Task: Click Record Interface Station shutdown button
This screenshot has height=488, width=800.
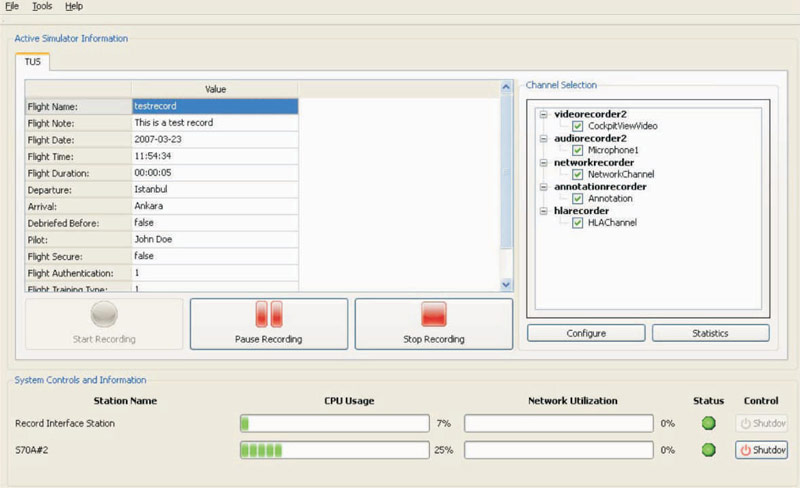Action: [762, 423]
